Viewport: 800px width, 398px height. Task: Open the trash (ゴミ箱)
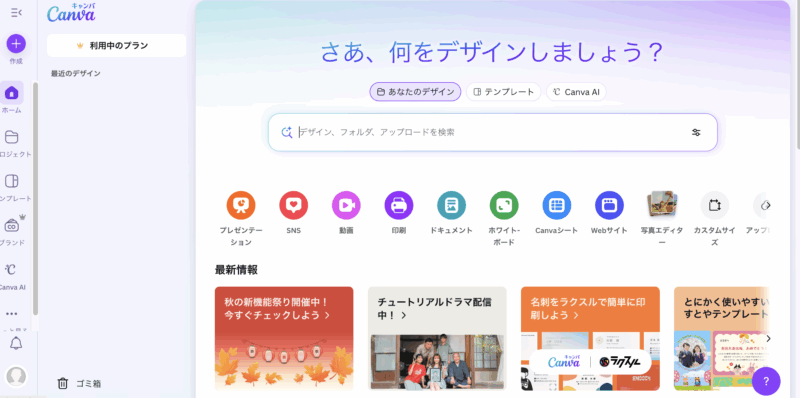pos(79,383)
